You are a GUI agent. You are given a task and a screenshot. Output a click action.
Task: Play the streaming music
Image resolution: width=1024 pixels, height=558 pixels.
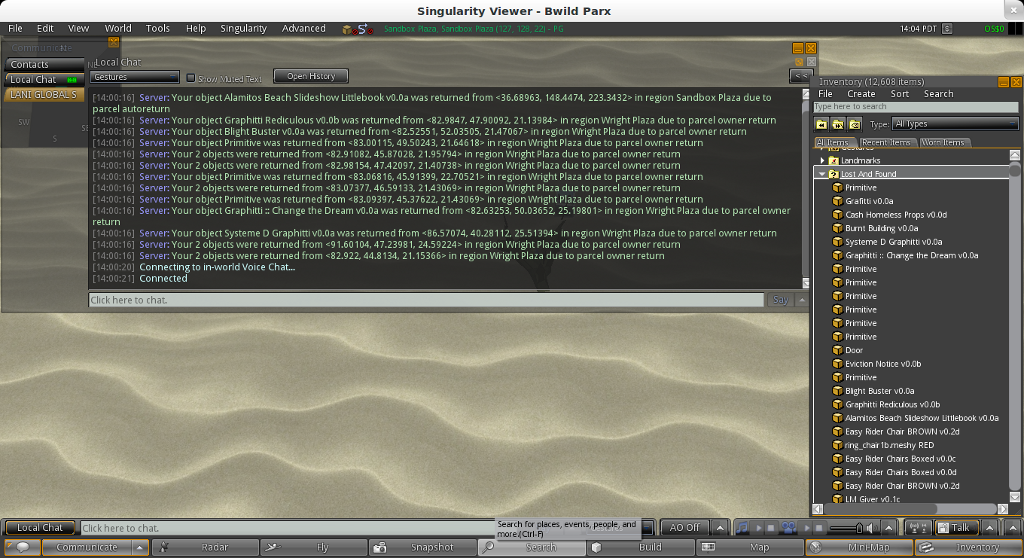coord(759,527)
